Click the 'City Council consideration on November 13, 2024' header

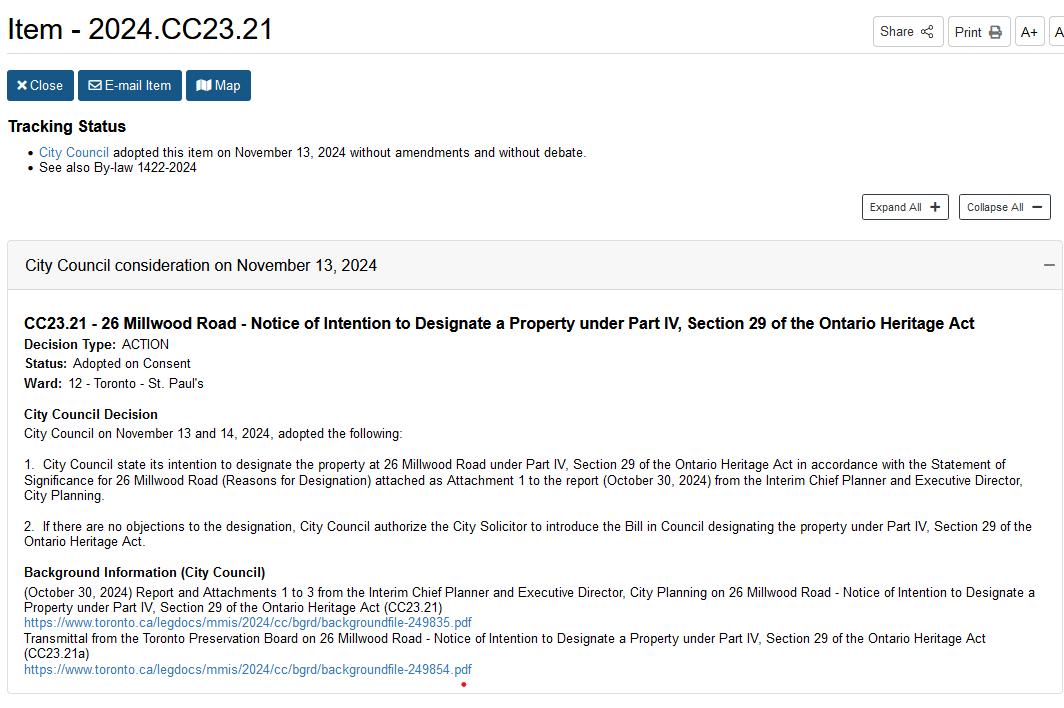201,265
